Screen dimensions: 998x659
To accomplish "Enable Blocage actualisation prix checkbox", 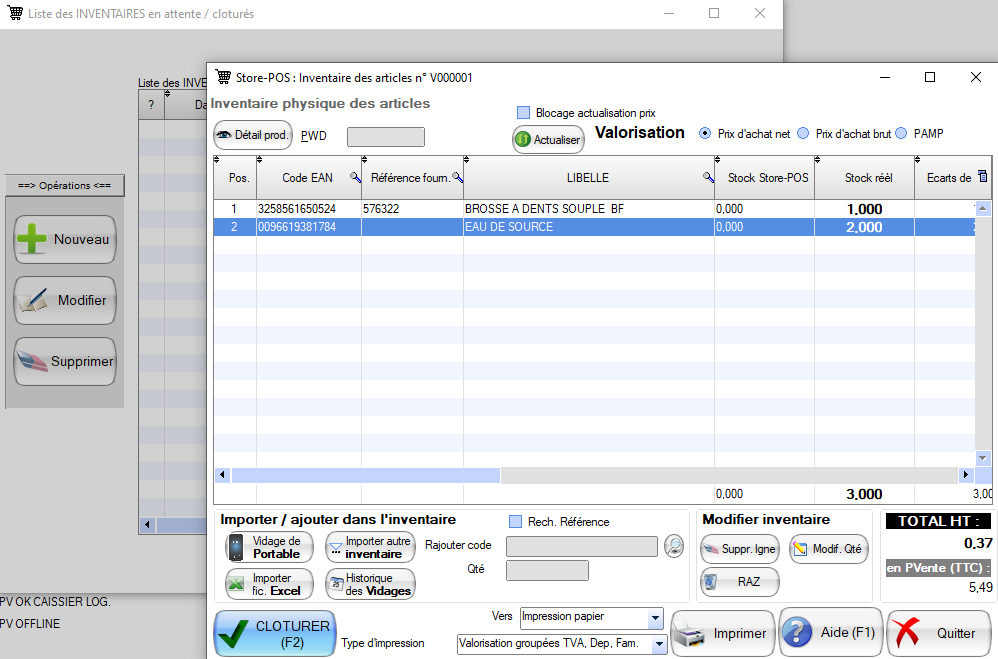I will (x=523, y=113).
